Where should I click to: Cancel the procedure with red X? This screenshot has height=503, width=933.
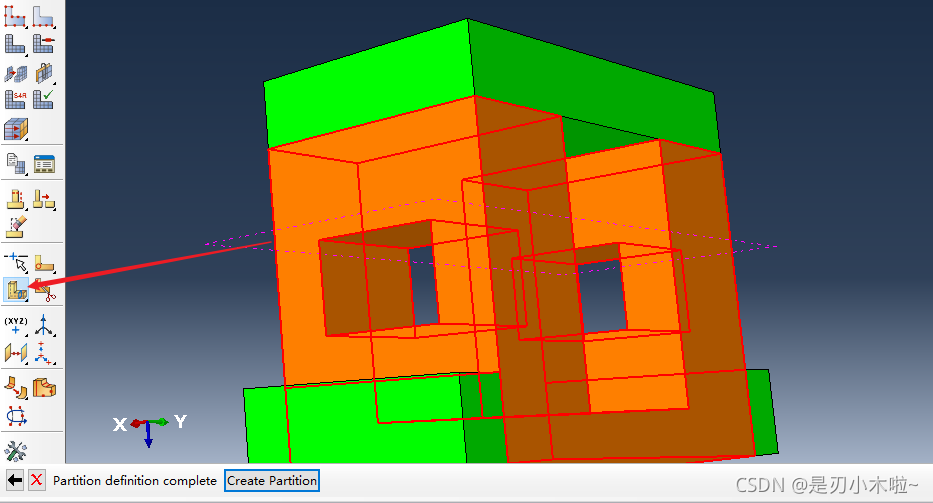click(36, 481)
